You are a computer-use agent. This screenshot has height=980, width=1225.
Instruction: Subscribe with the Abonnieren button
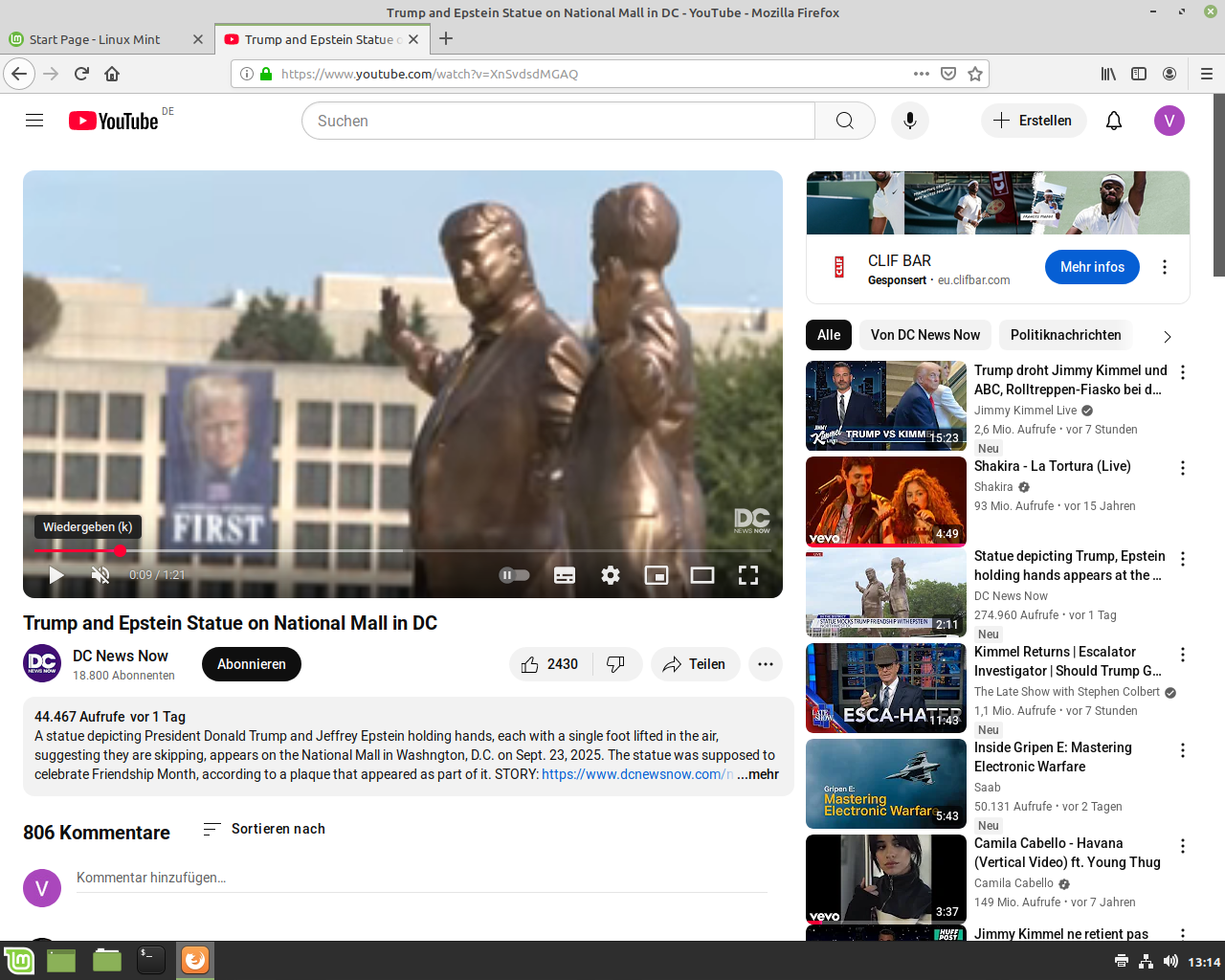(x=252, y=664)
